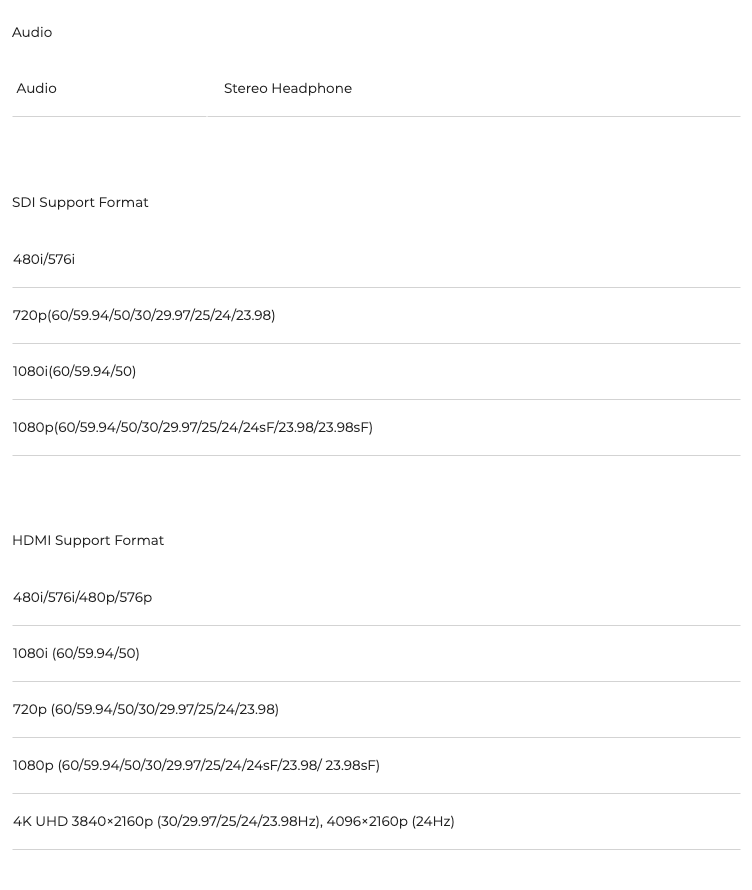
Task: Select the 480i/576i/480p/576p HDMI row
Action: [x=376, y=597]
